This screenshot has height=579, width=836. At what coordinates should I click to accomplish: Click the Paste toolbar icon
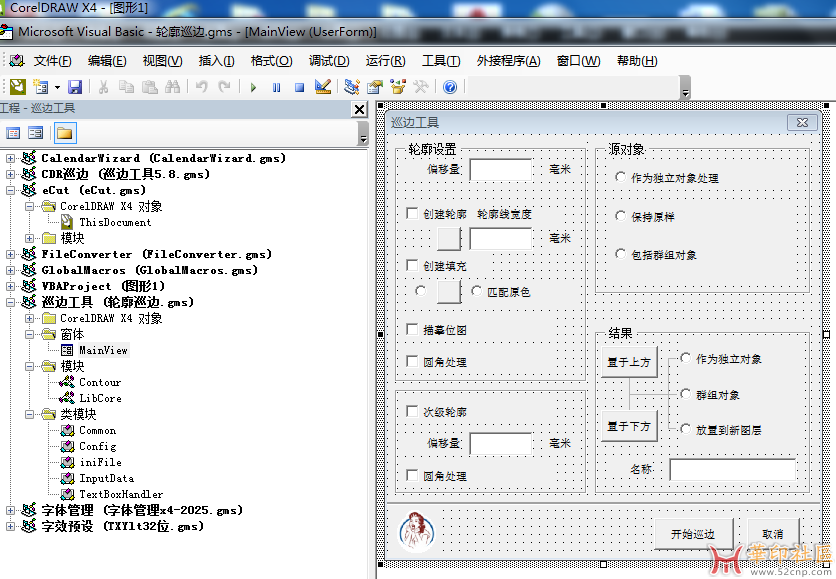[x=149, y=86]
